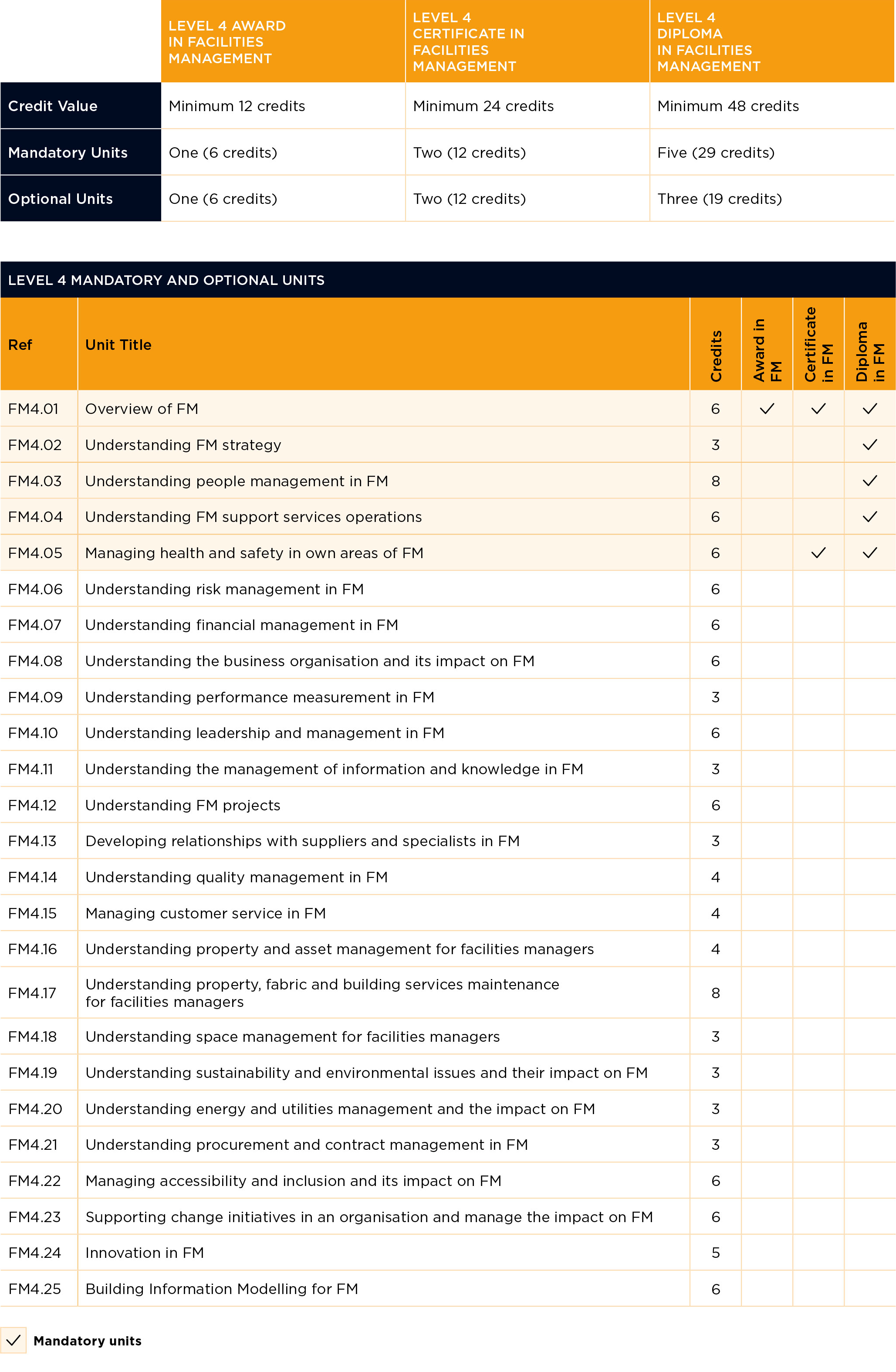Select 'Understanding FM projects' unit title
The height and width of the screenshot is (1372, 896).
tap(183, 805)
